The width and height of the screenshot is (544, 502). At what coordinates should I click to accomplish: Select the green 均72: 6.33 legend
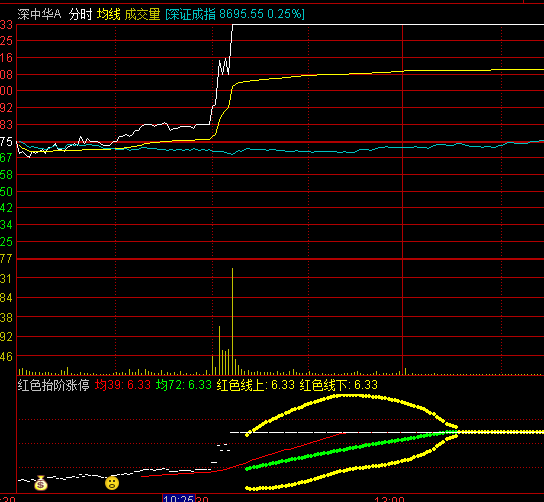[x=184, y=385]
